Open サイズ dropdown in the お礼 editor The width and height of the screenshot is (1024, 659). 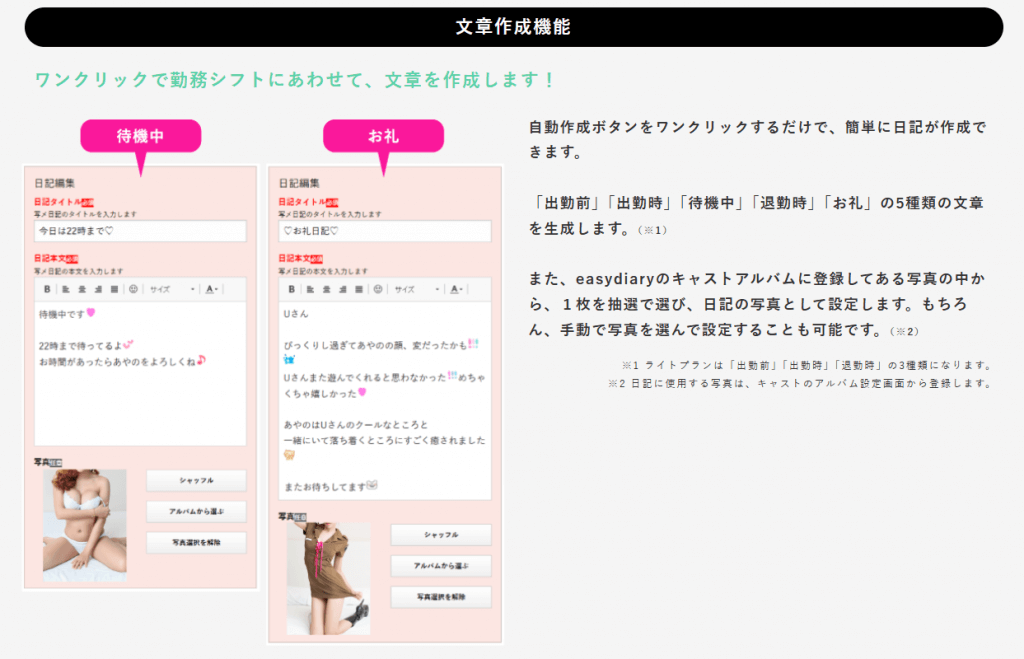coord(416,289)
